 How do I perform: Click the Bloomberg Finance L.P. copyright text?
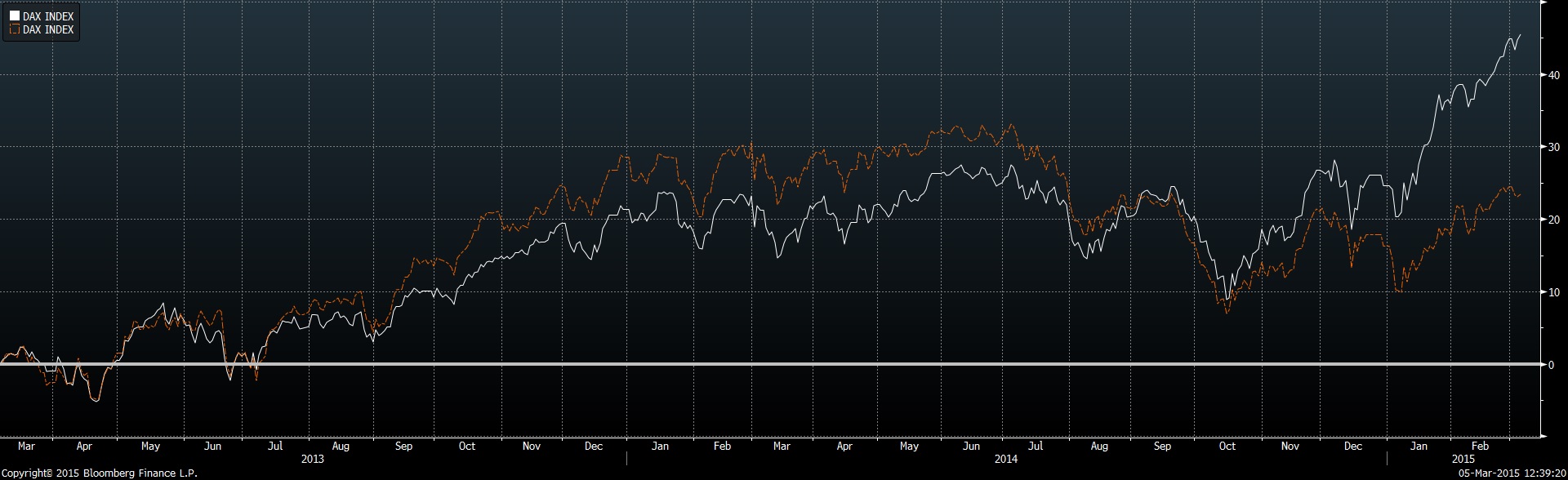pyautogui.click(x=99, y=473)
